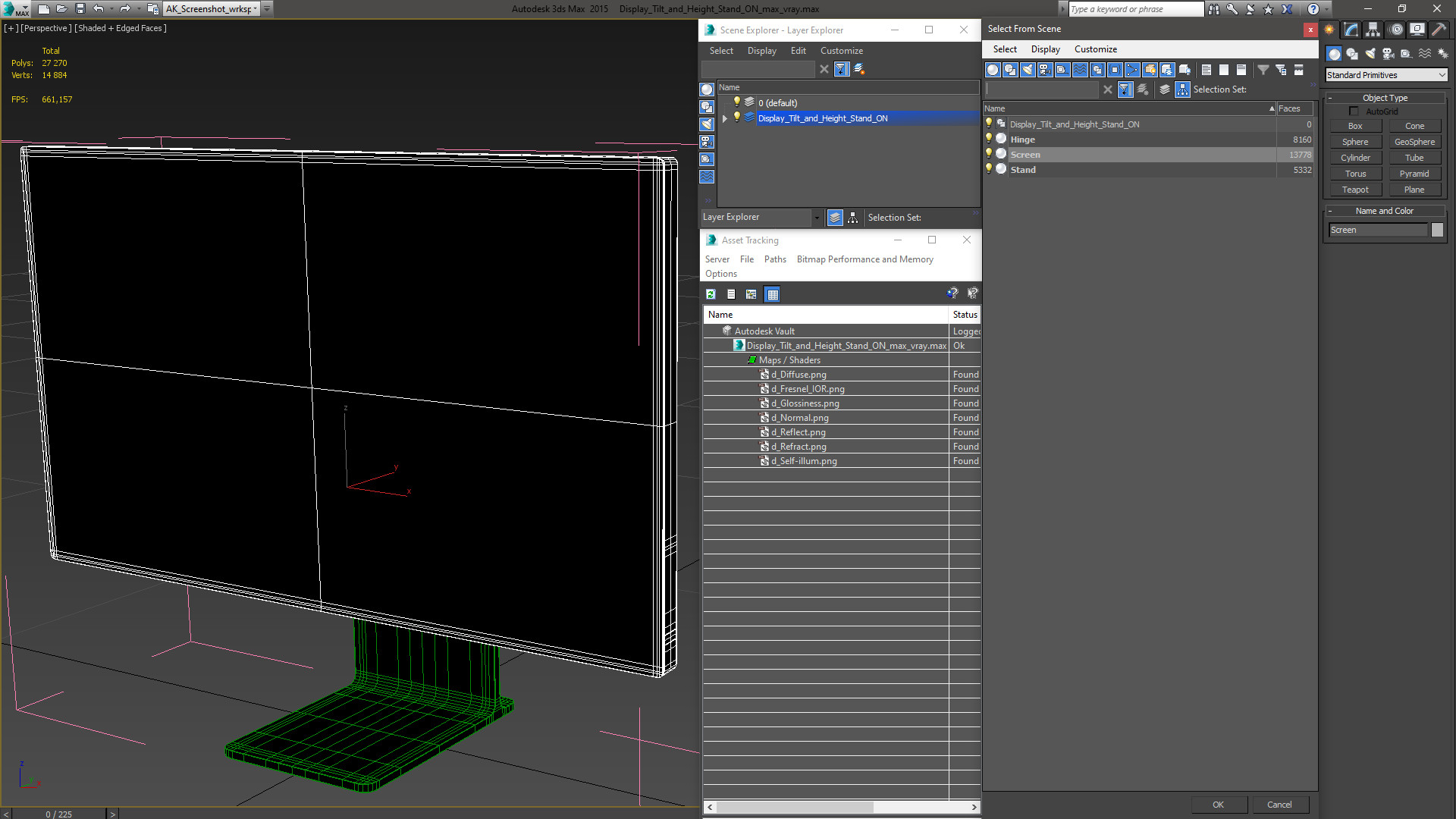
Task: Open Undo history dropdown arrow
Action: (x=111, y=9)
